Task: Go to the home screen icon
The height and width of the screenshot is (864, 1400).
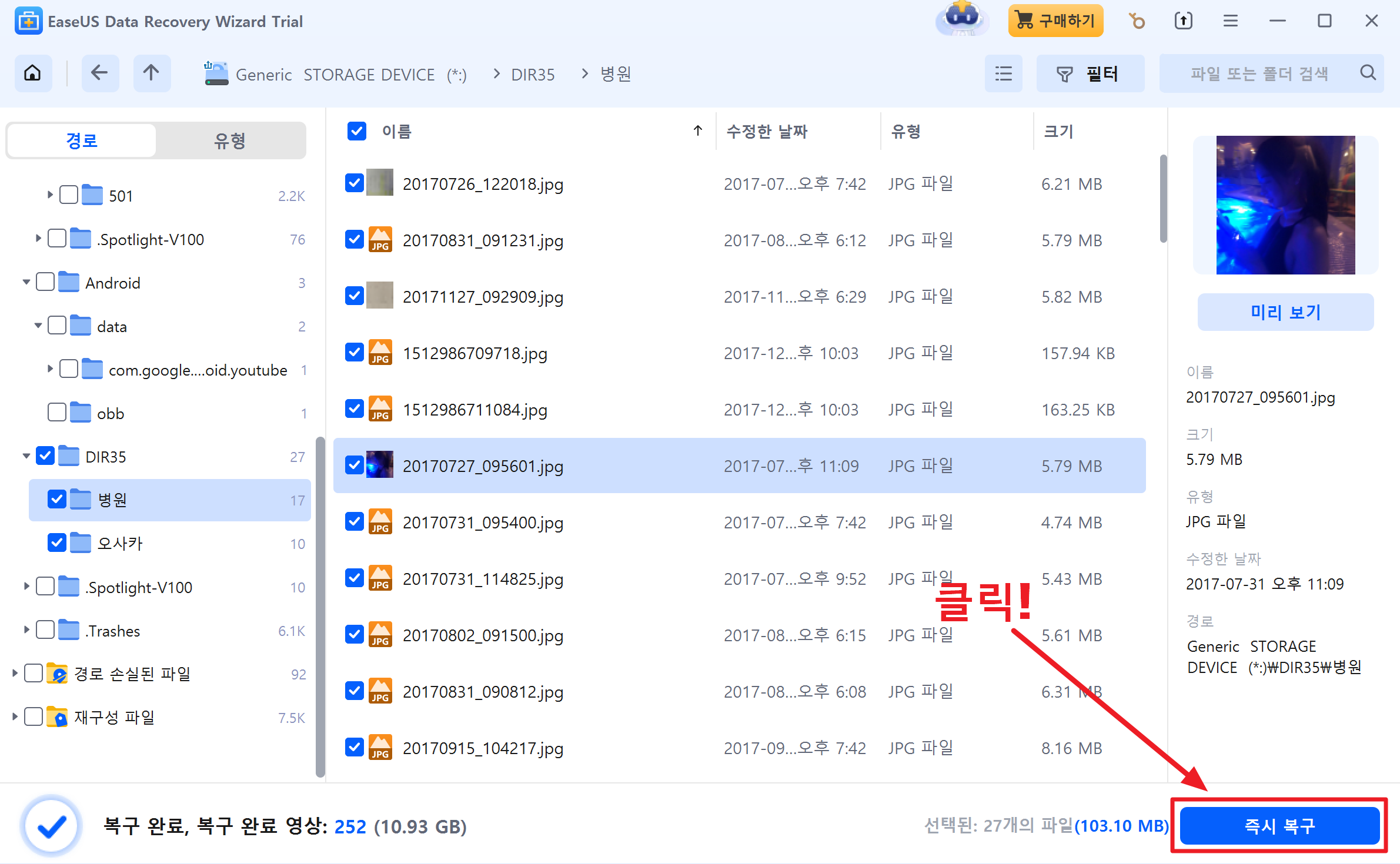Action: pos(33,73)
